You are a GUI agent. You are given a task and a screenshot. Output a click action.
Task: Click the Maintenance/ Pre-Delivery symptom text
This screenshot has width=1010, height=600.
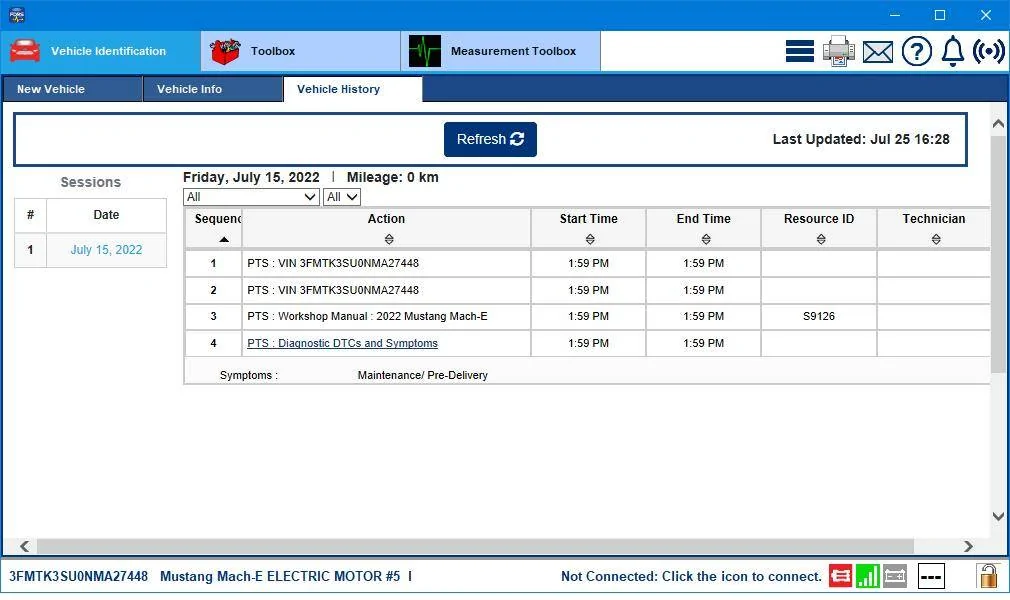[423, 375]
